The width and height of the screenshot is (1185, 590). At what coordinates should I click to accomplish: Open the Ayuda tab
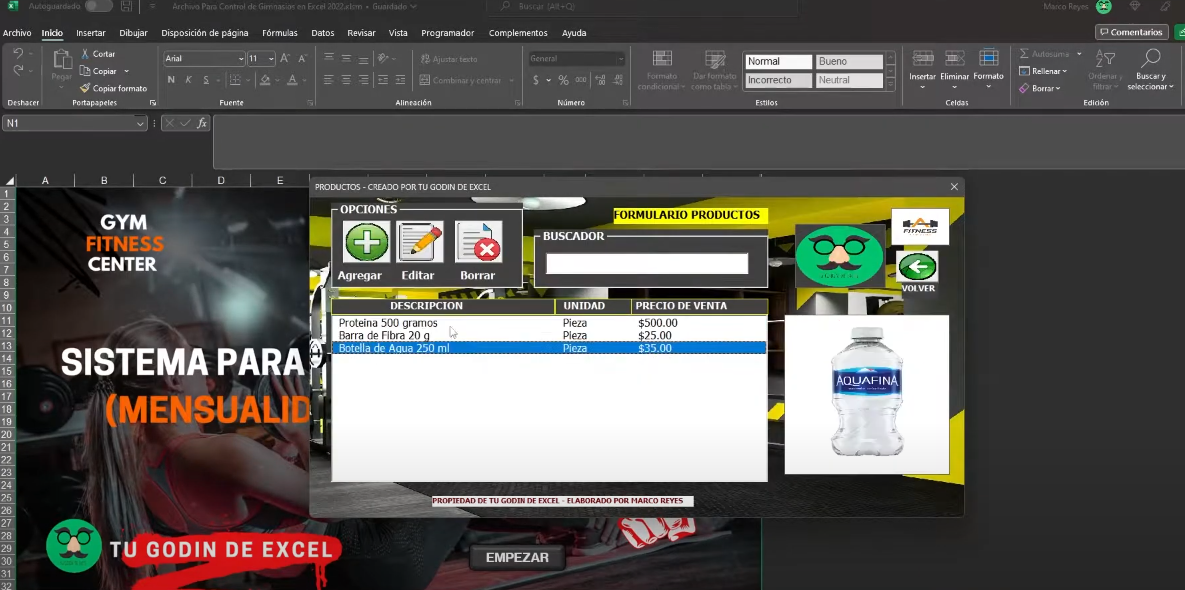574,33
